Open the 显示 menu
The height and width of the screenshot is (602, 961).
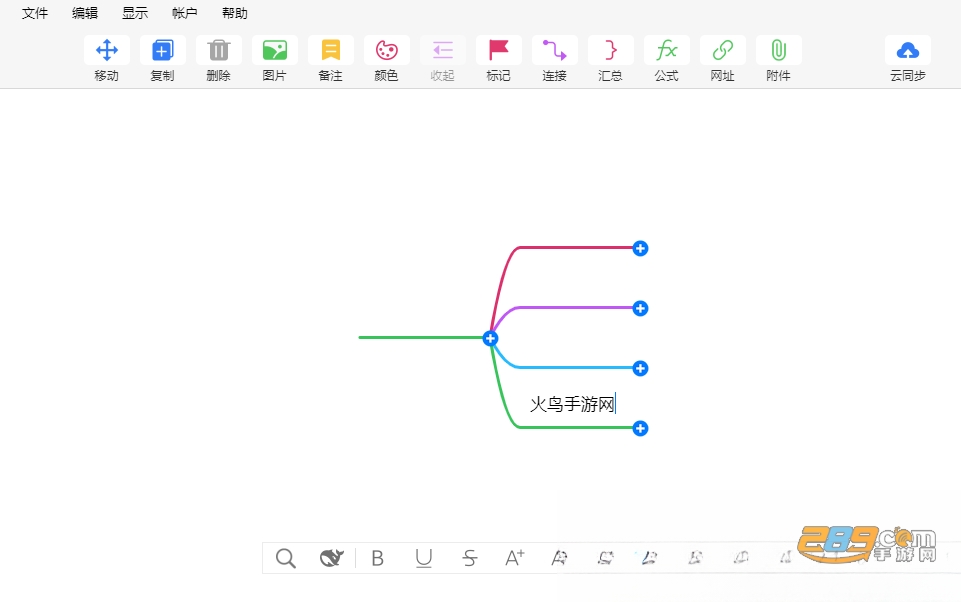[x=135, y=13]
